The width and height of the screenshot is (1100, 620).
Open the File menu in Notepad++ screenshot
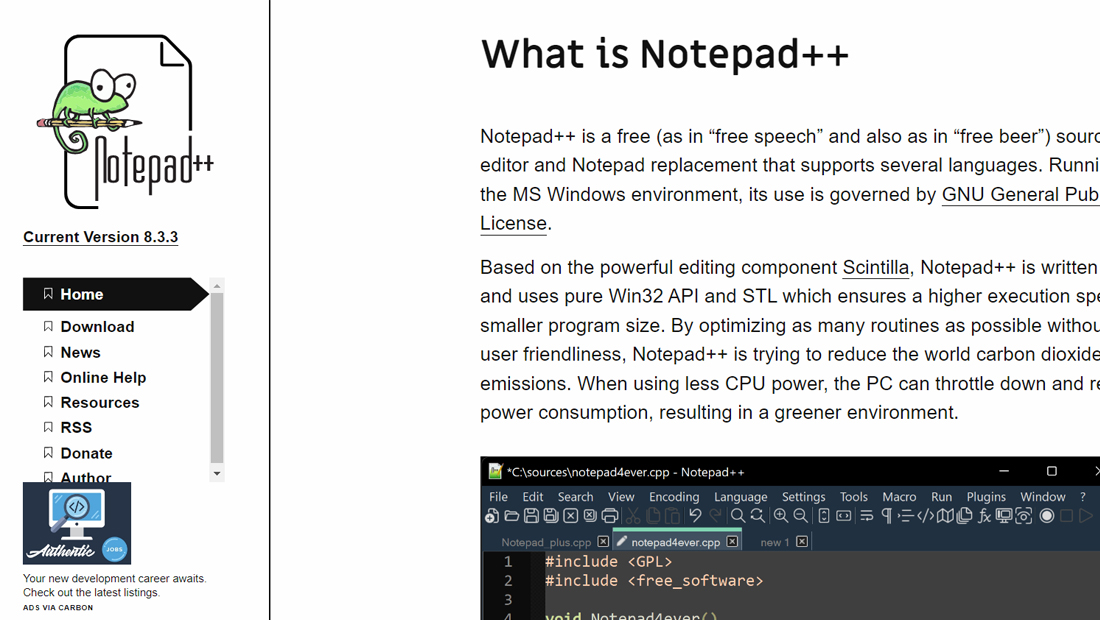click(498, 497)
